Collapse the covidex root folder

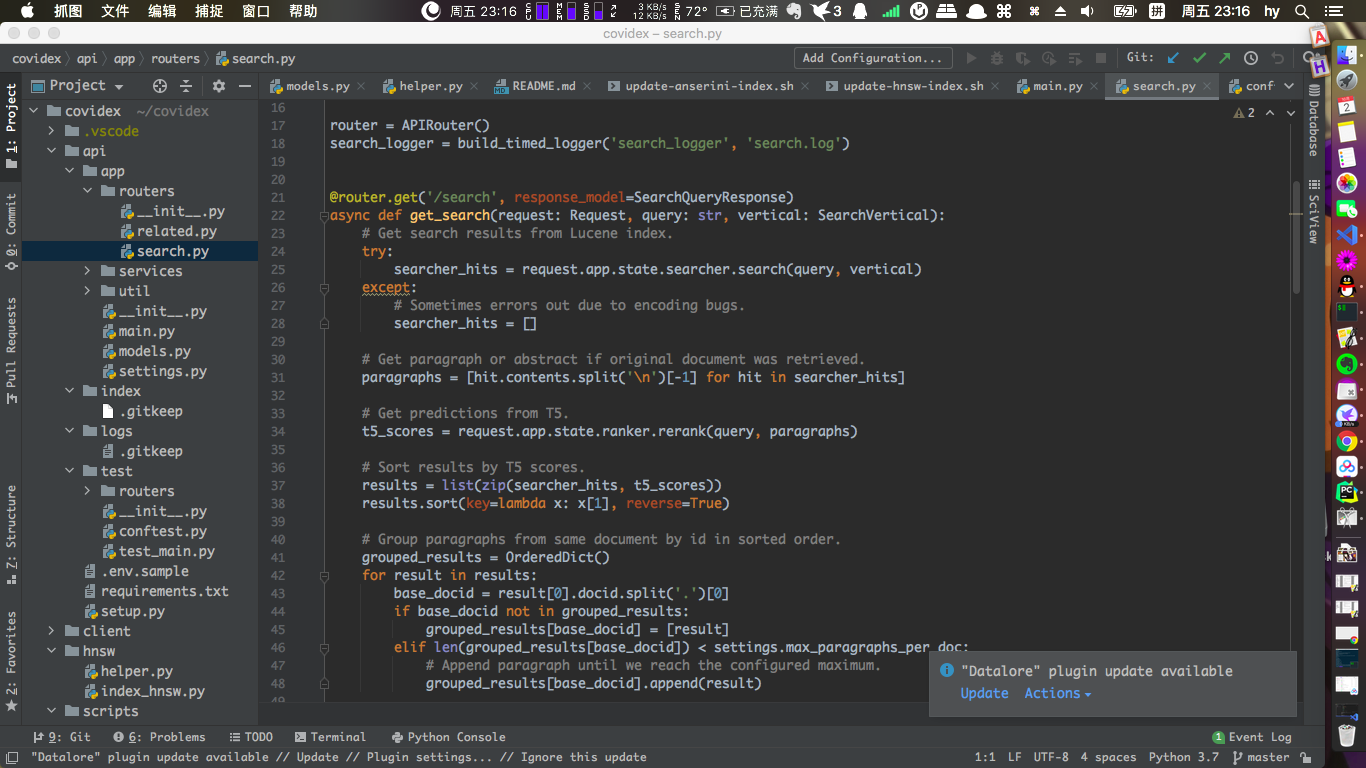36,111
